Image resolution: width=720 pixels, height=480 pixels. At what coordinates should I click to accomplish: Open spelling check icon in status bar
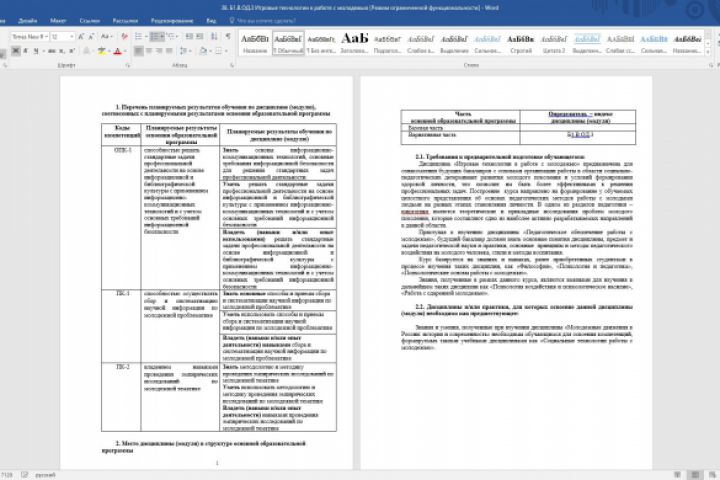[x=24, y=474]
